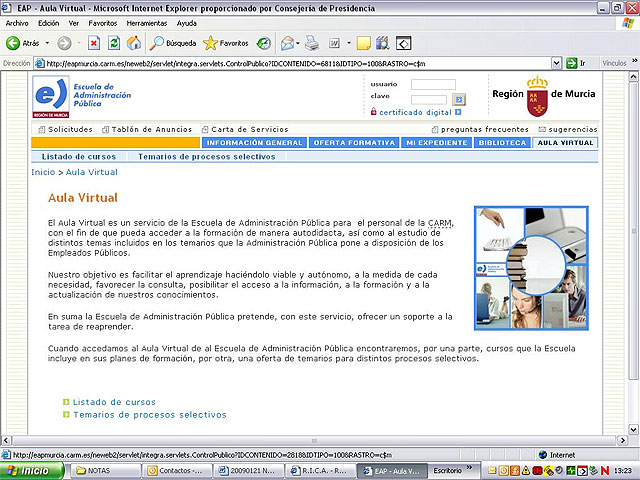Click the Inicio breadcrumb link
Viewport: 640px width, 480px height.
(x=43, y=172)
